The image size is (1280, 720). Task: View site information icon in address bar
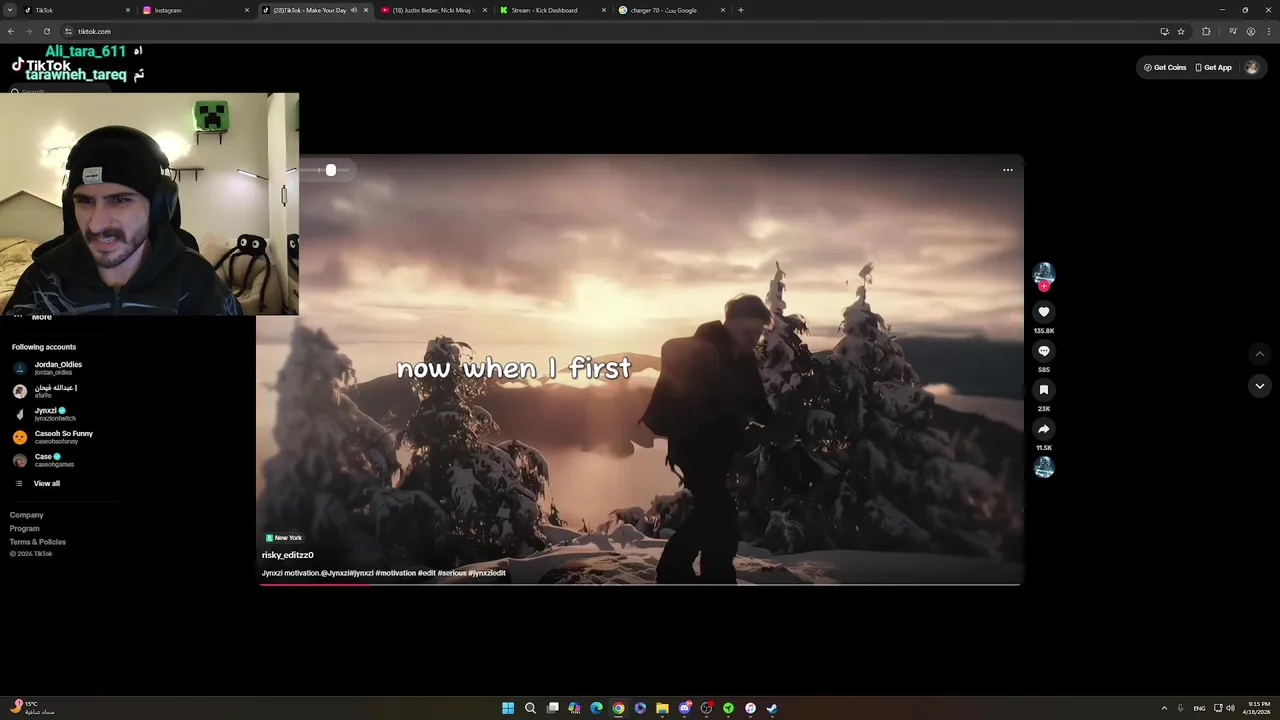pyautogui.click(x=69, y=31)
